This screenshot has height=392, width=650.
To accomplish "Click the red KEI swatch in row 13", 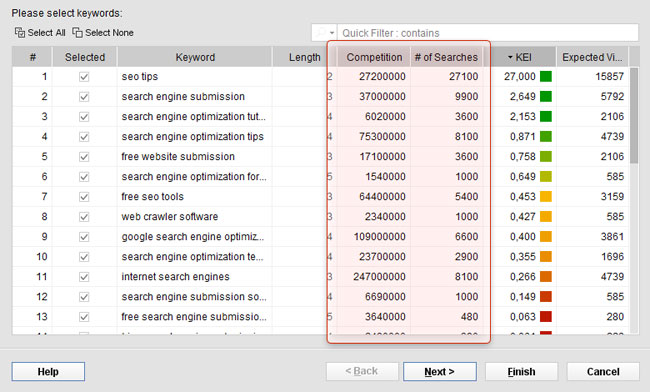I will 546,317.
